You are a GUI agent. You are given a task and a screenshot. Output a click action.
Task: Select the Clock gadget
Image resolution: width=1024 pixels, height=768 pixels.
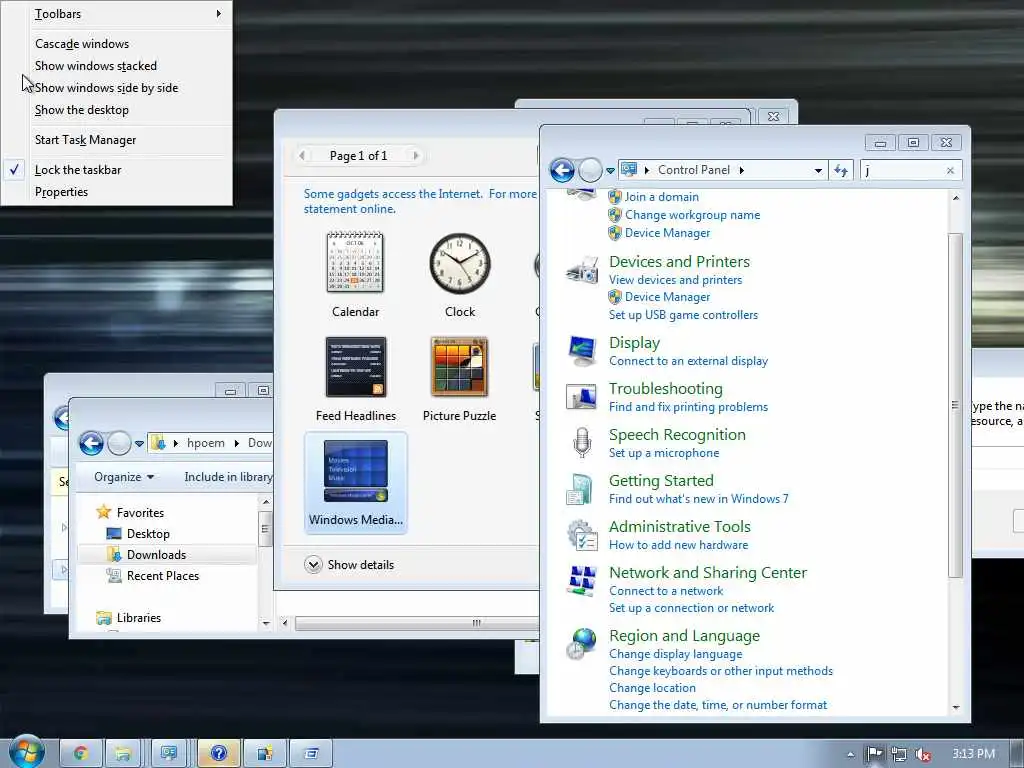coord(460,274)
